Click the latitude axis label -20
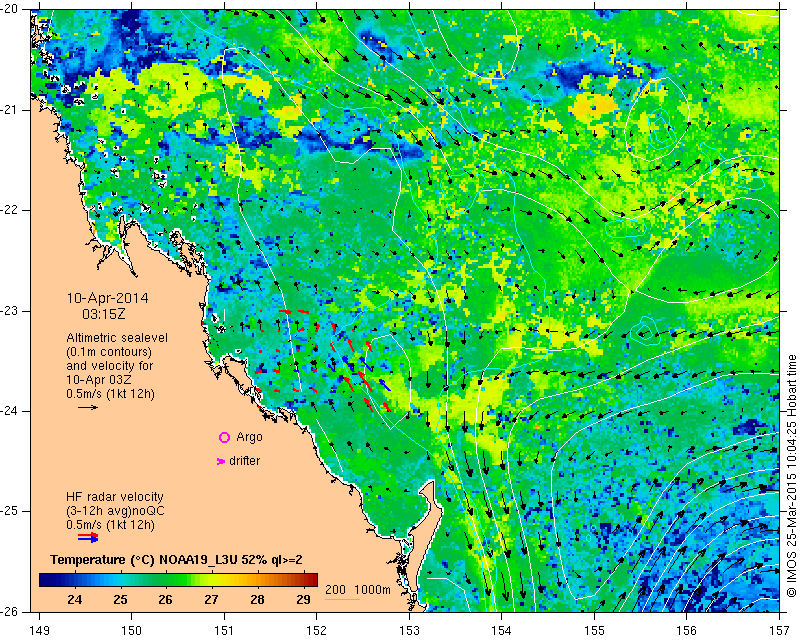 tap(10, 9)
